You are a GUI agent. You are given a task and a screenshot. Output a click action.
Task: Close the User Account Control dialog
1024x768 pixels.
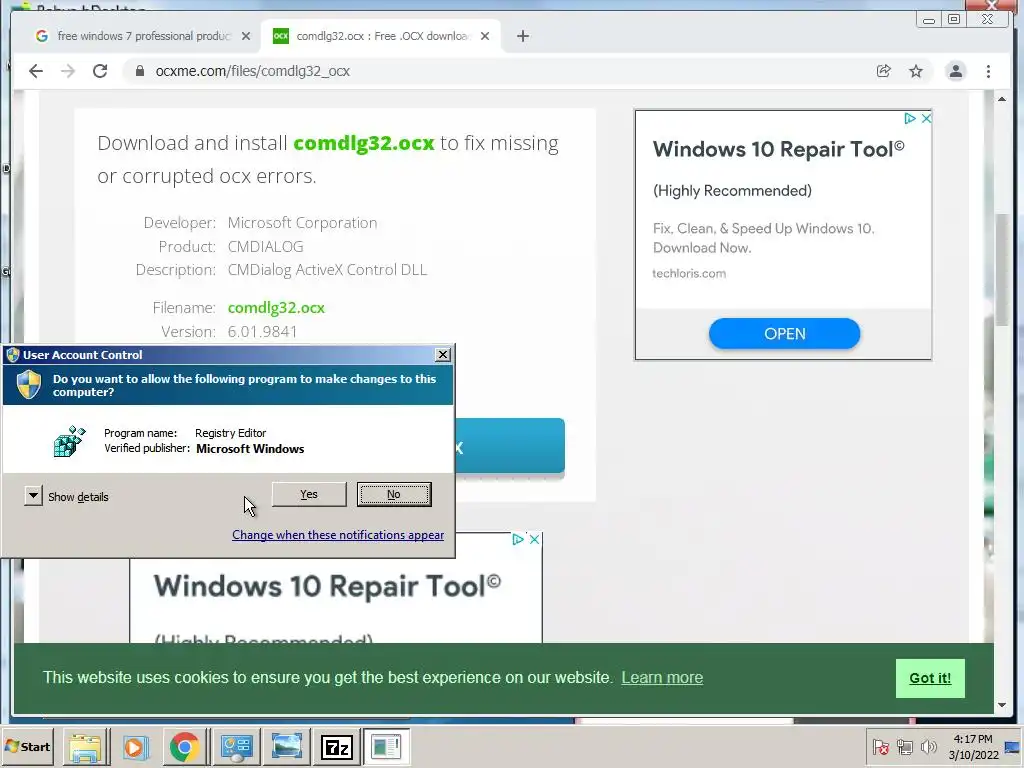[x=442, y=355]
